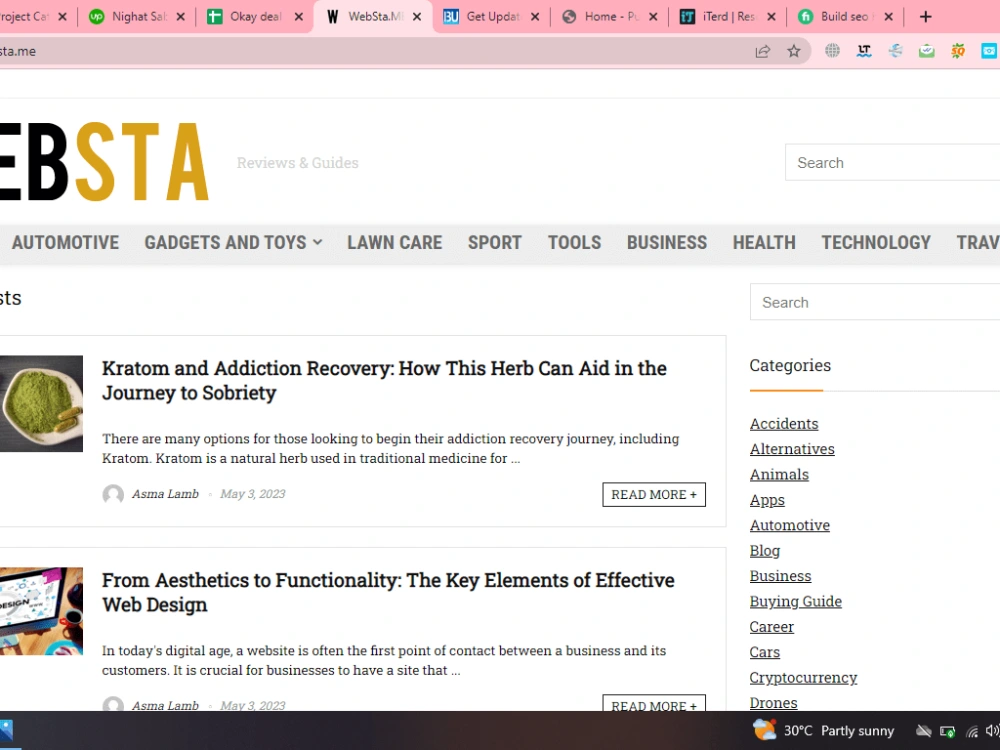
Task: Open the Career category link
Action: point(772,627)
